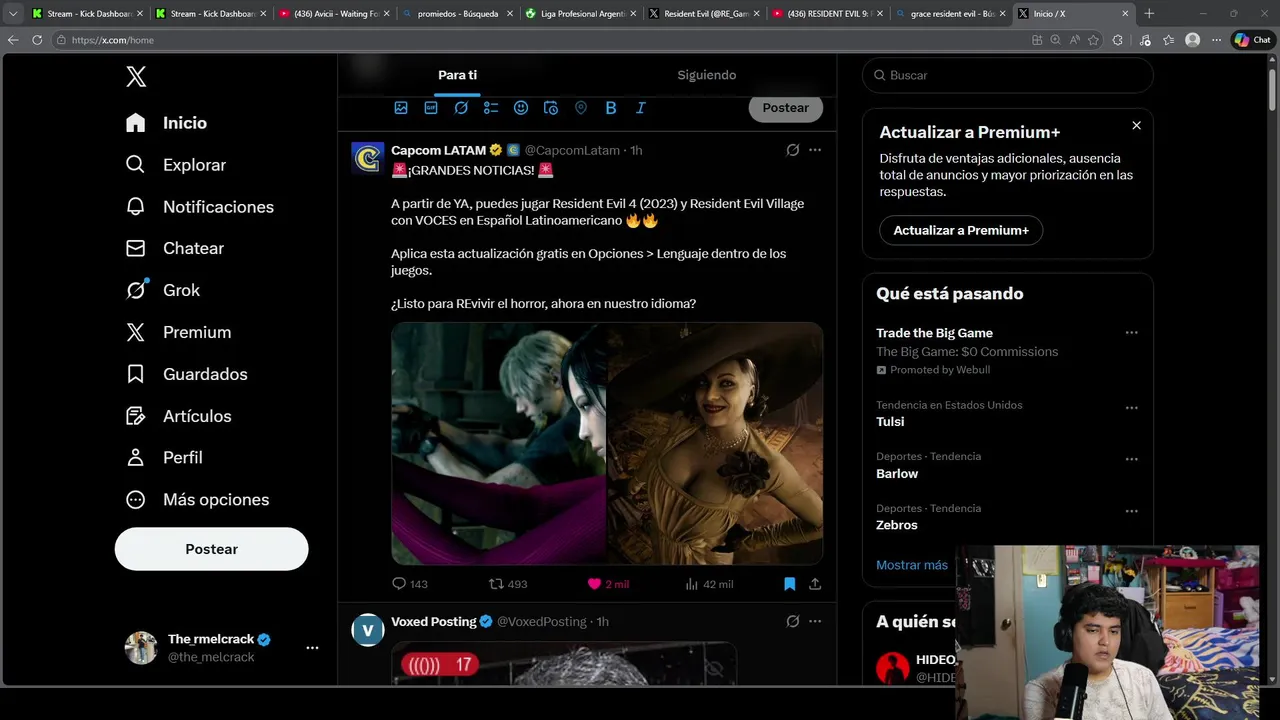Open the browser Chat copilot button
Viewport: 1280px width, 720px height.
(1253, 40)
